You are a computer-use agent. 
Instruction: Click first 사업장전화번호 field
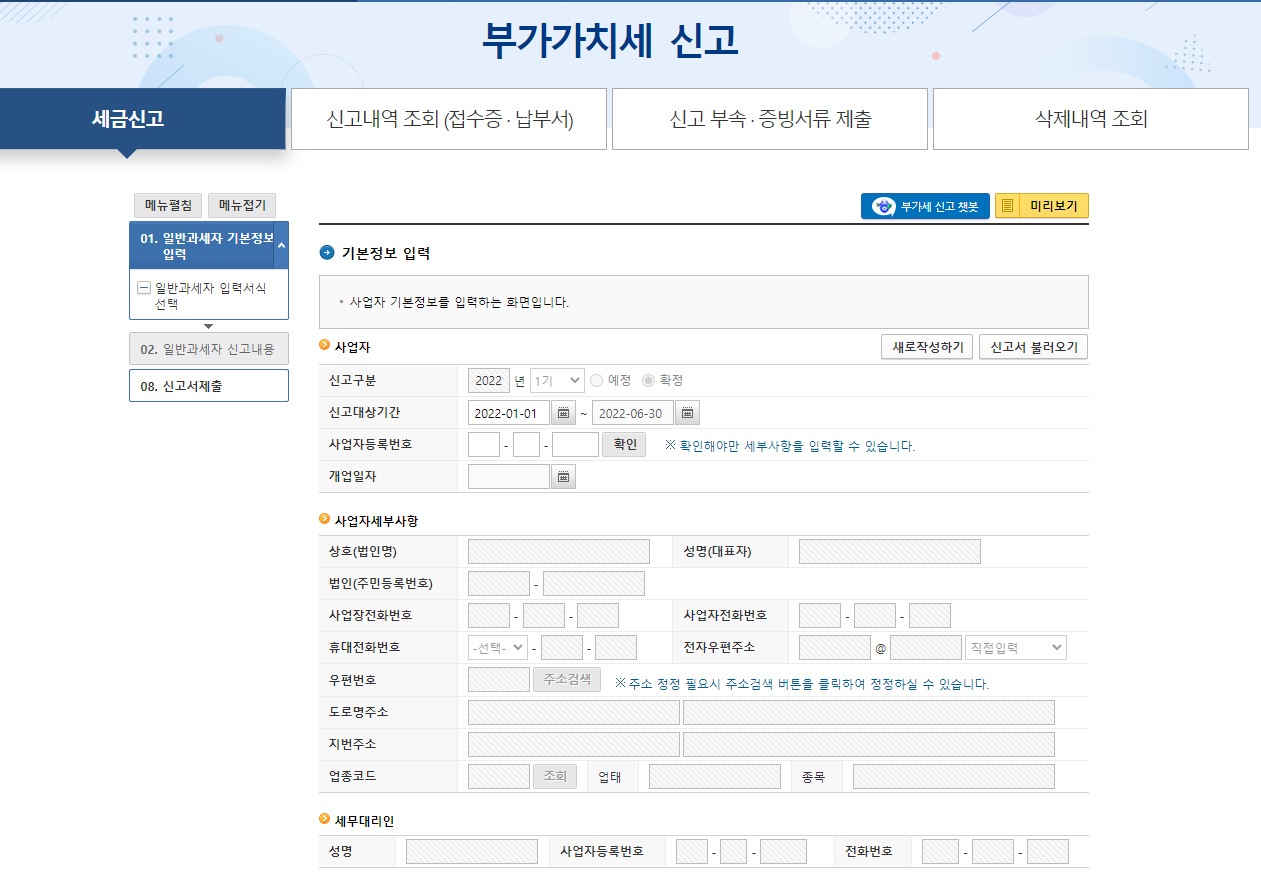[489, 616]
